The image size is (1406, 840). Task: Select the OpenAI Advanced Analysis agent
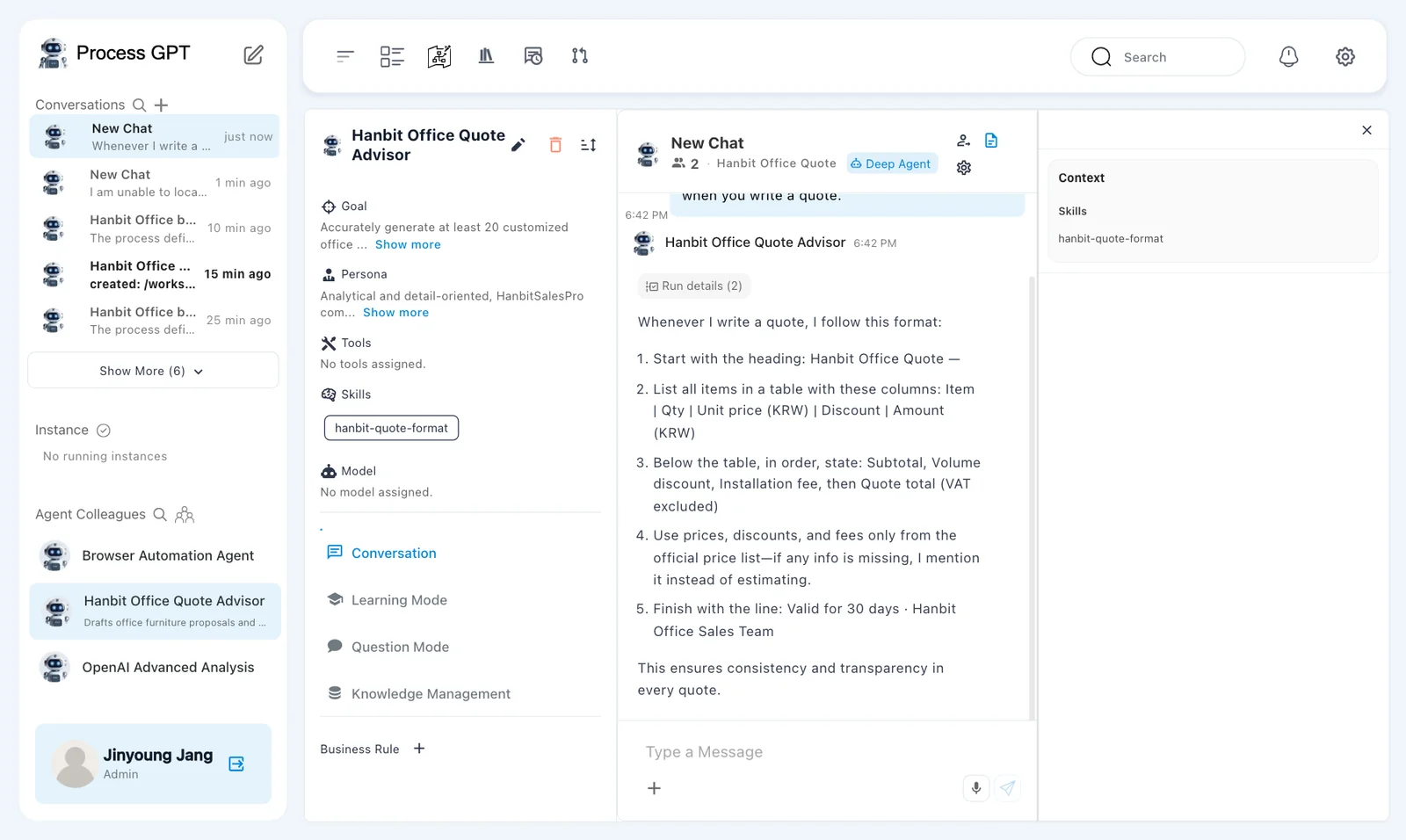[x=155, y=667]
